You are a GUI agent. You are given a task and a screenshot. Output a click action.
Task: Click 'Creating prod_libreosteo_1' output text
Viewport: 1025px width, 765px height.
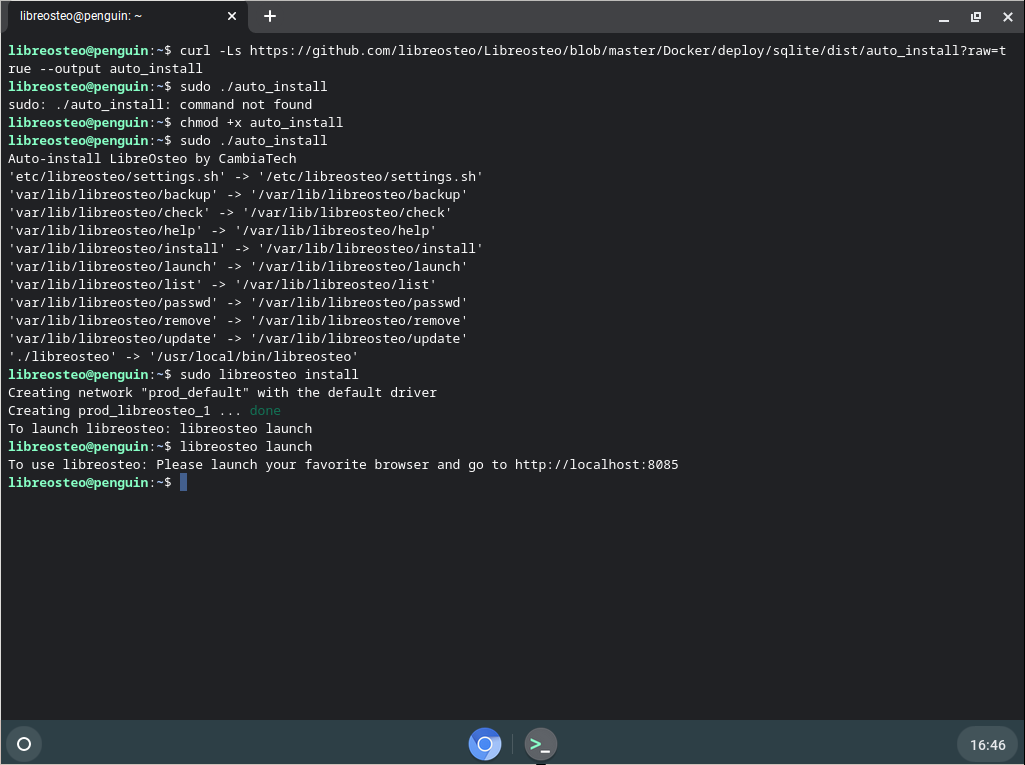[109, 411]
